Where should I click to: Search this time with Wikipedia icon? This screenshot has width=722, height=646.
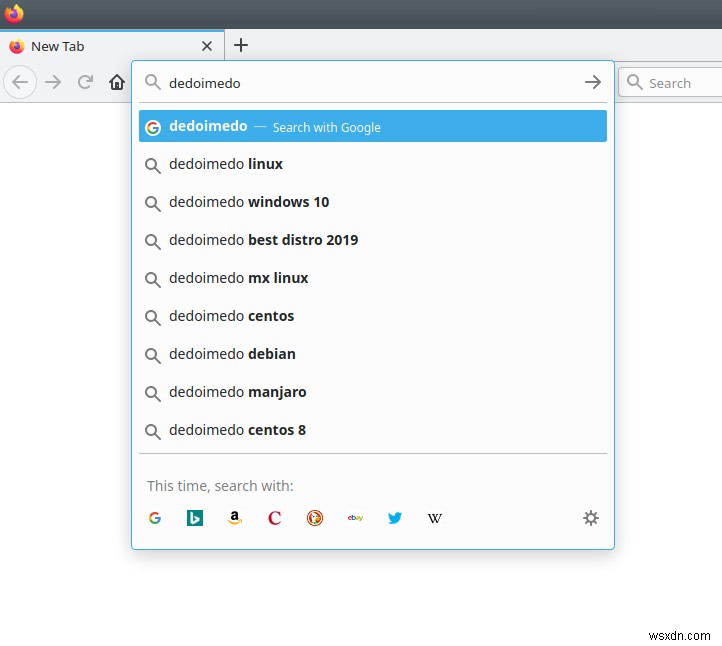tap(435, 518)
